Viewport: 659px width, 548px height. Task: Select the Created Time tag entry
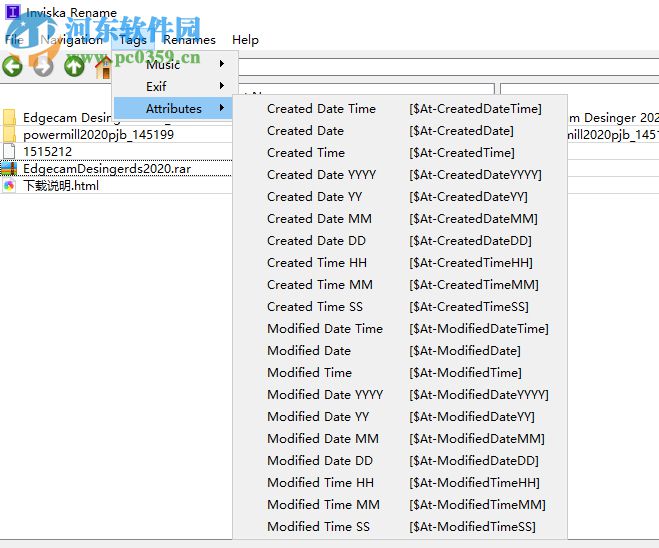(x=400, y=153)
